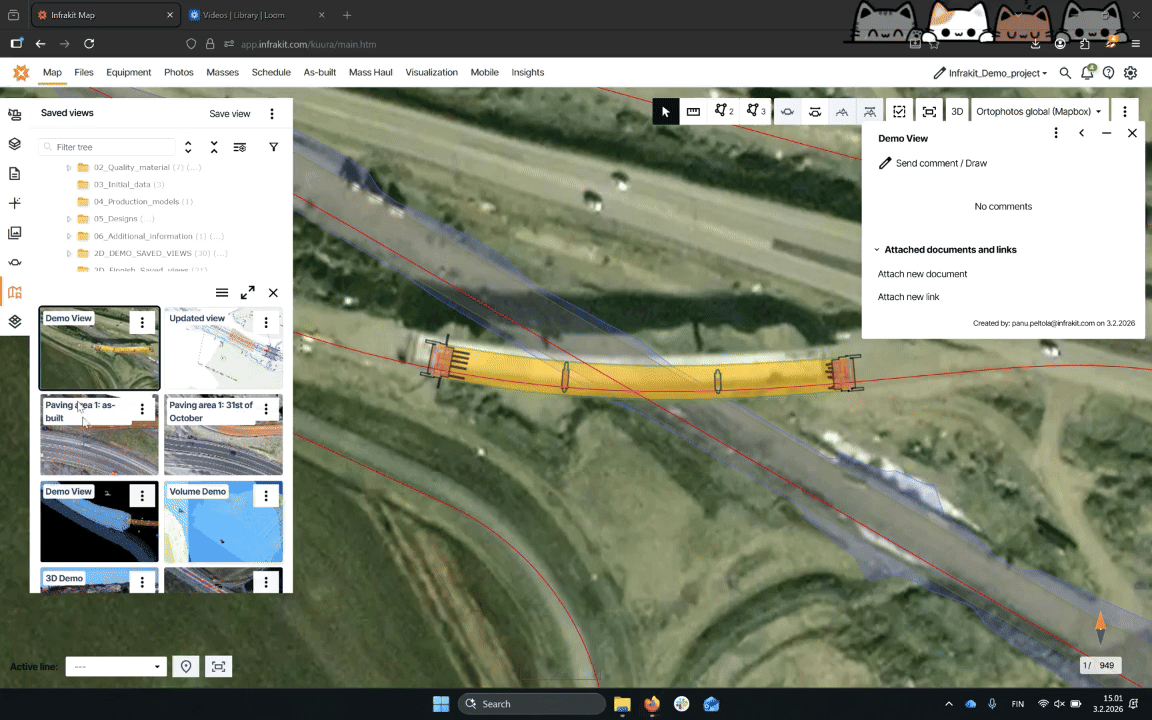The image size is (1152, 720).
Task: Open the Infrakit search magnifier icon
Action: coord(1065,73)
